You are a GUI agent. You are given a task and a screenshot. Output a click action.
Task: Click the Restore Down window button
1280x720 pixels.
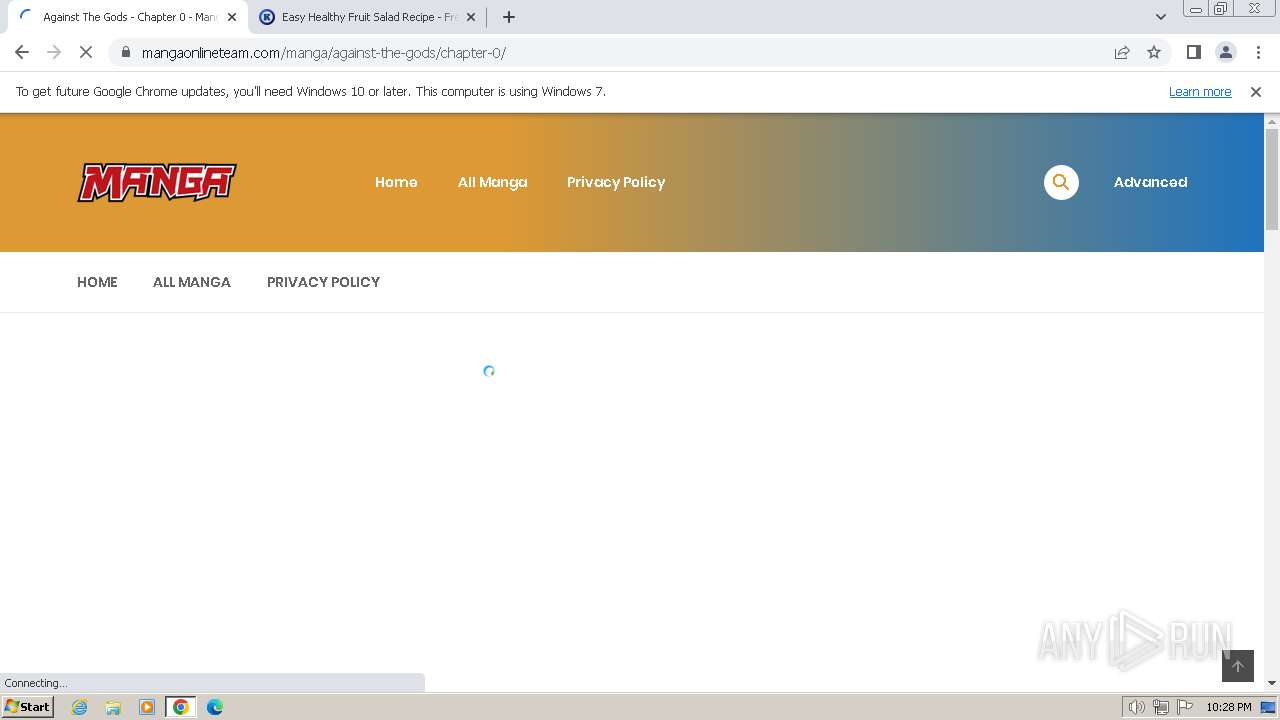(1221, 9)
